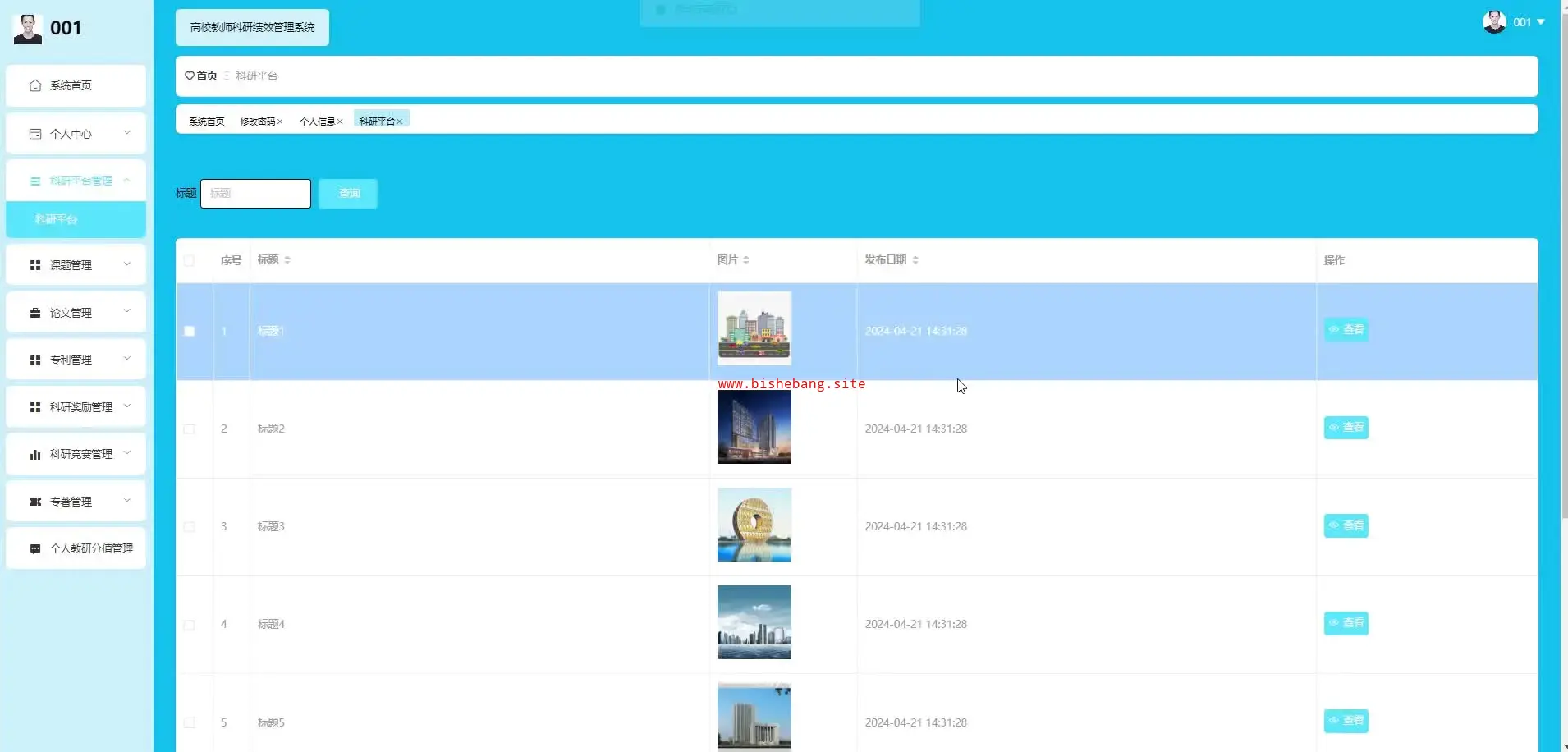Image resolution: width=1568 pixels, height=752 pixels.
Task: Click the user avatar in top-right corner
Action: pyautogui.click(x=1493, y=22)
